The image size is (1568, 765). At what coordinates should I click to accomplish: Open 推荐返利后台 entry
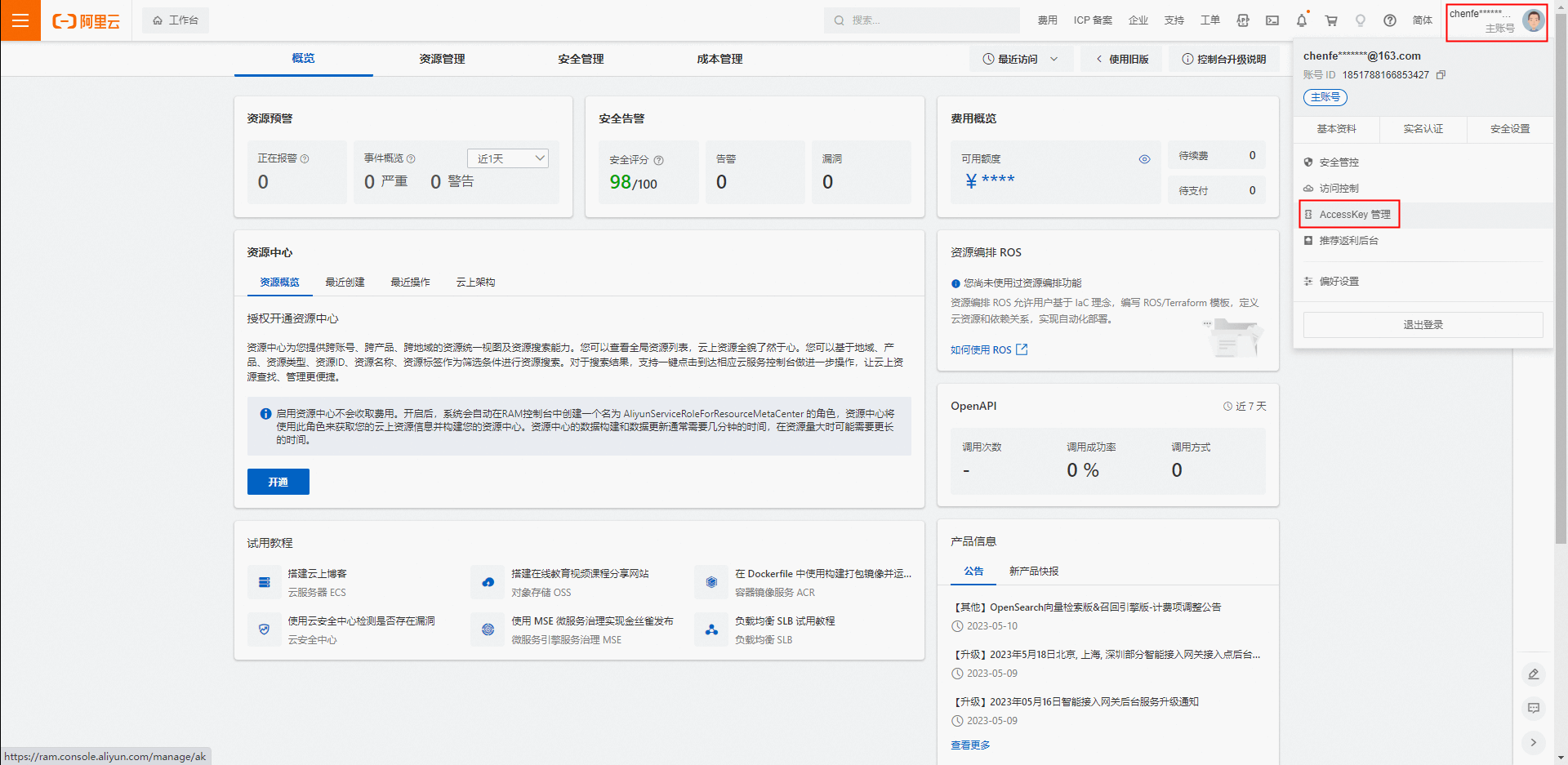(1423, 241)
